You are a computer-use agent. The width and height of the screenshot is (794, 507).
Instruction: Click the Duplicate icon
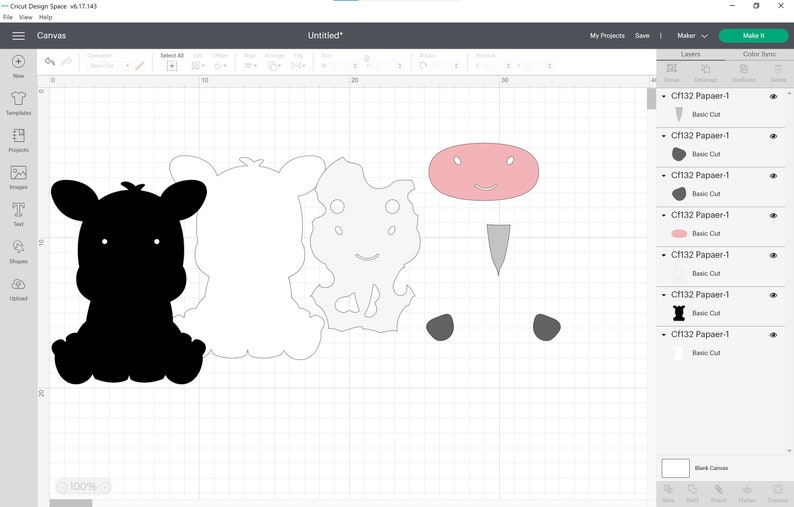pos(743,68)
